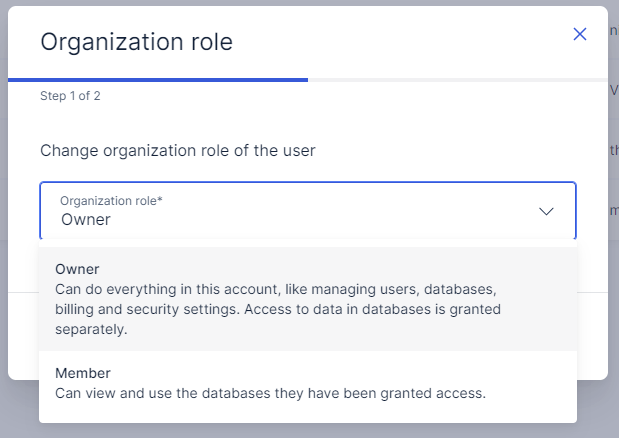Click the Owner description about managing users
This screenshot has height=438, width=619.
pos(275,289)
